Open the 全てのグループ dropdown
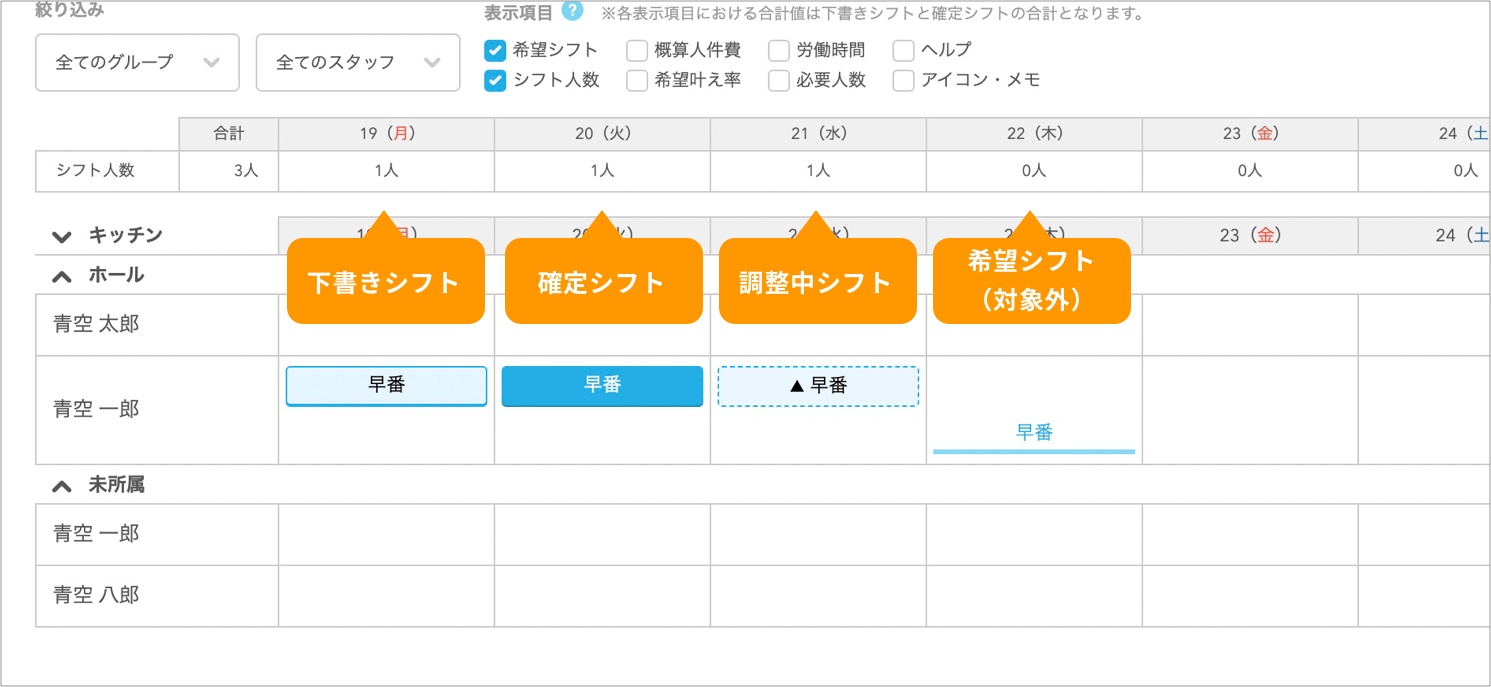 (137, 62)
